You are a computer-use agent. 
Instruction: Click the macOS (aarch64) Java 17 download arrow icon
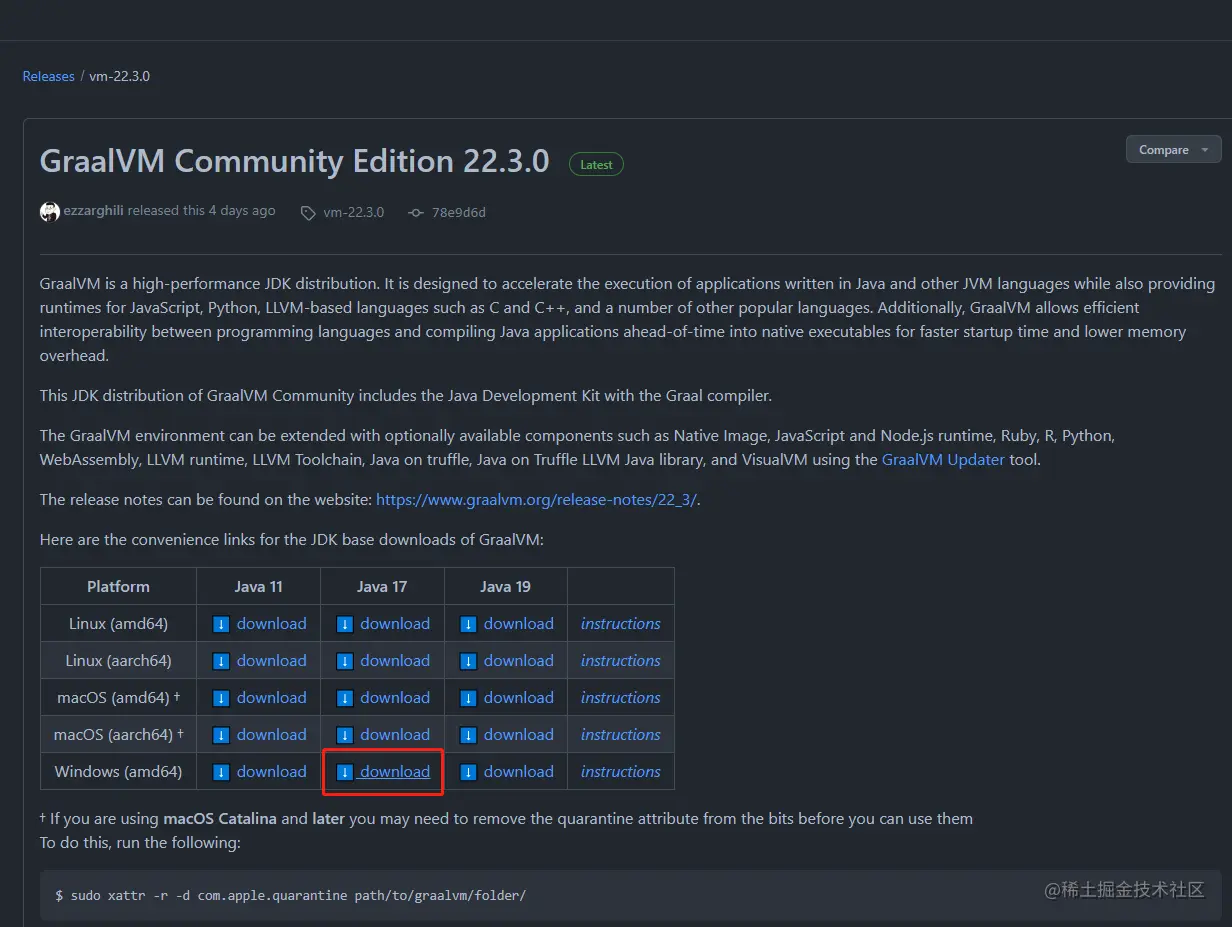[345, 735]
